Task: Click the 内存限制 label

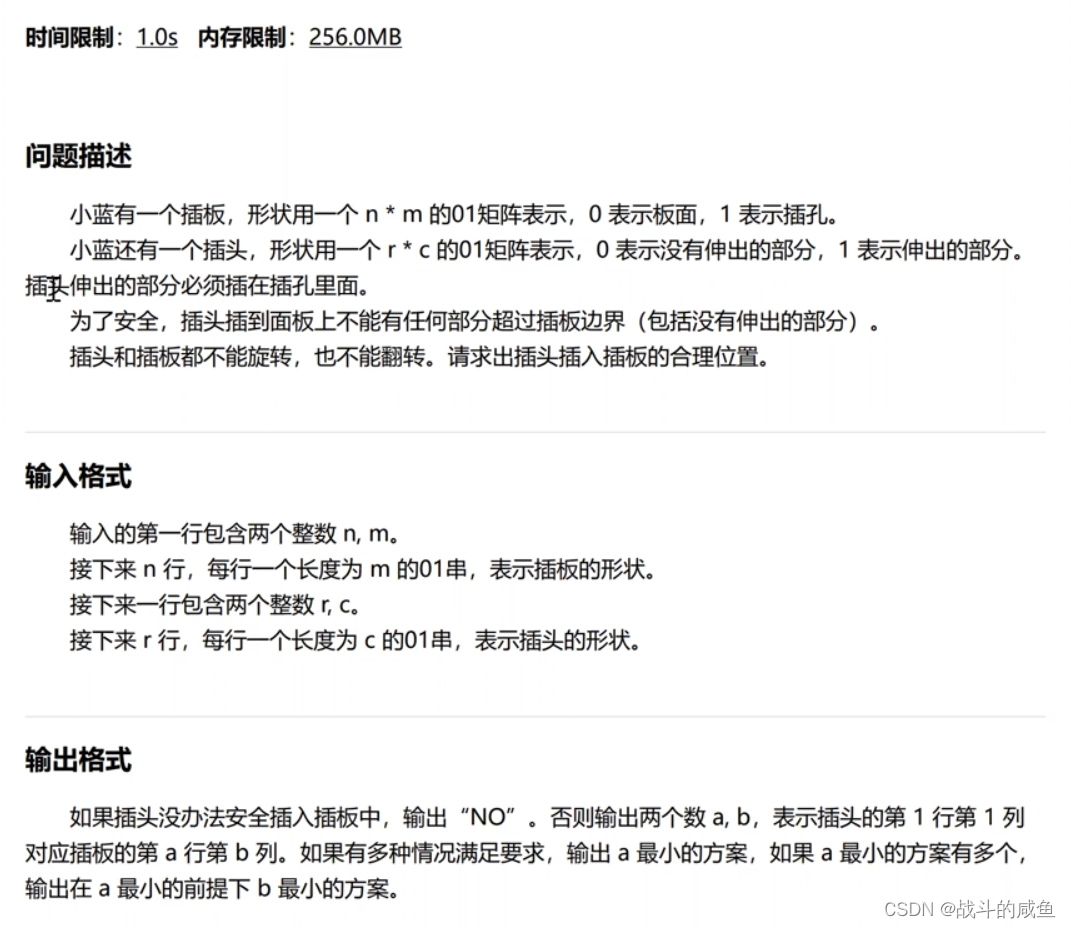Action: [x=242, y=37]
